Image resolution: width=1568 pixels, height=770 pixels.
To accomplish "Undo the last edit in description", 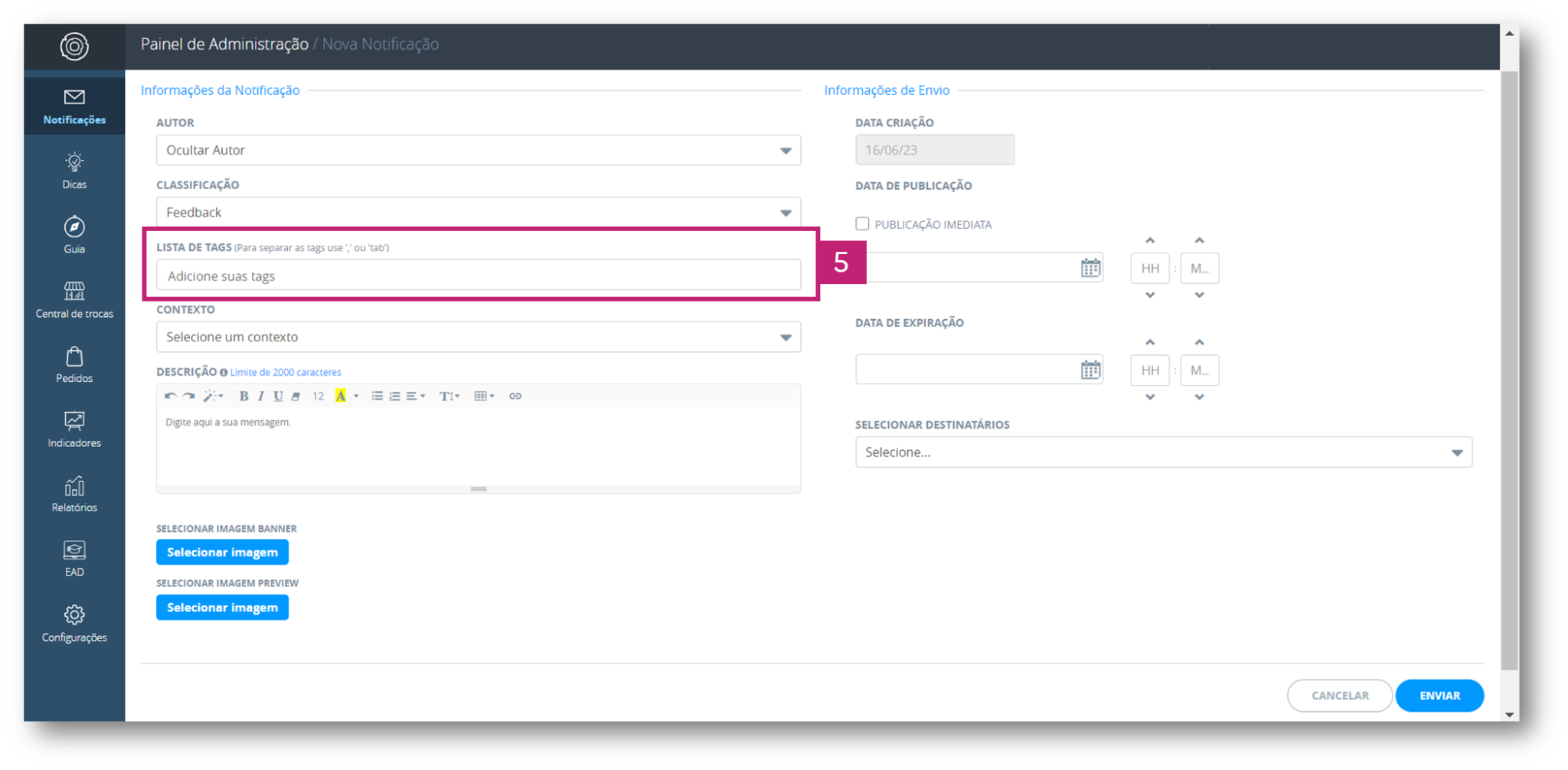I will point(170,396).
